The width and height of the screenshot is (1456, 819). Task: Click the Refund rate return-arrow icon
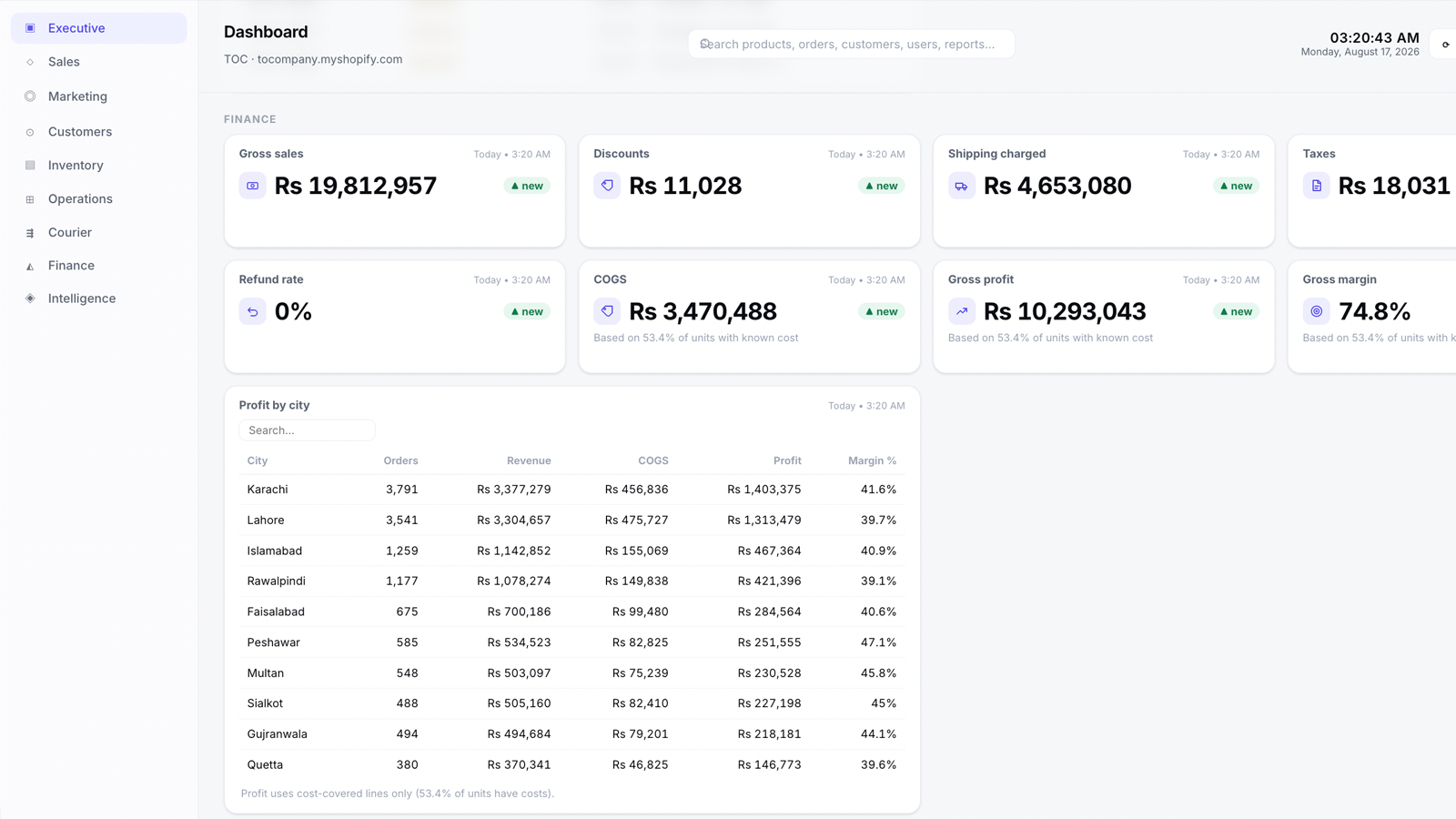click(x=253, y=311)
